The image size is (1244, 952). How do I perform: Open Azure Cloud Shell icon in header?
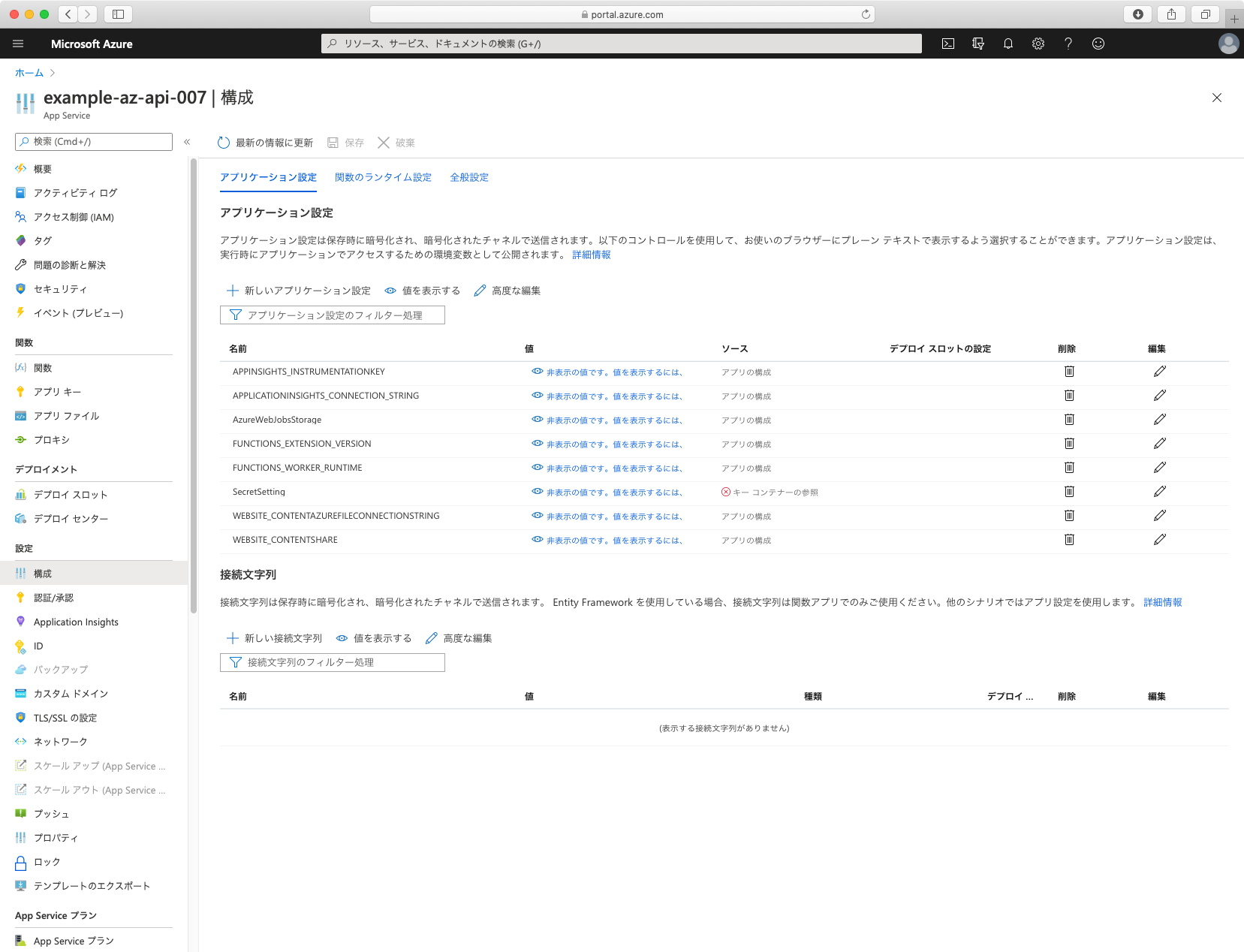[x=948, y=44]
